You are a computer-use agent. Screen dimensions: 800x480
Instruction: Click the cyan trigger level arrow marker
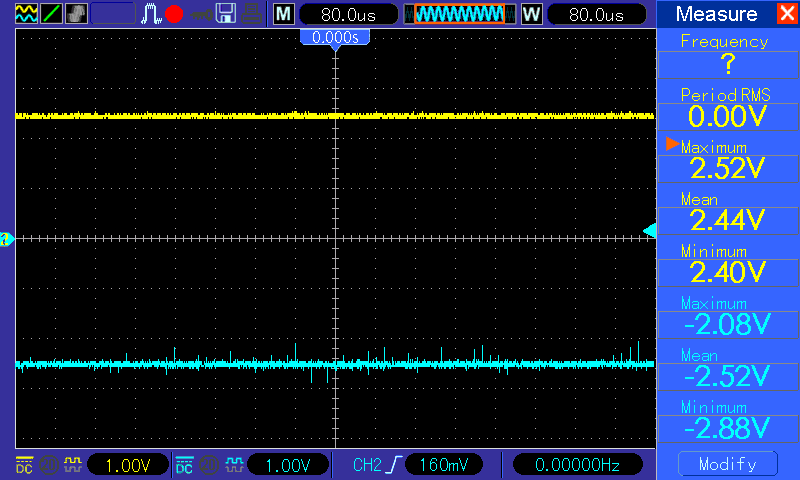pyautogui.click(x=649, y=231)
